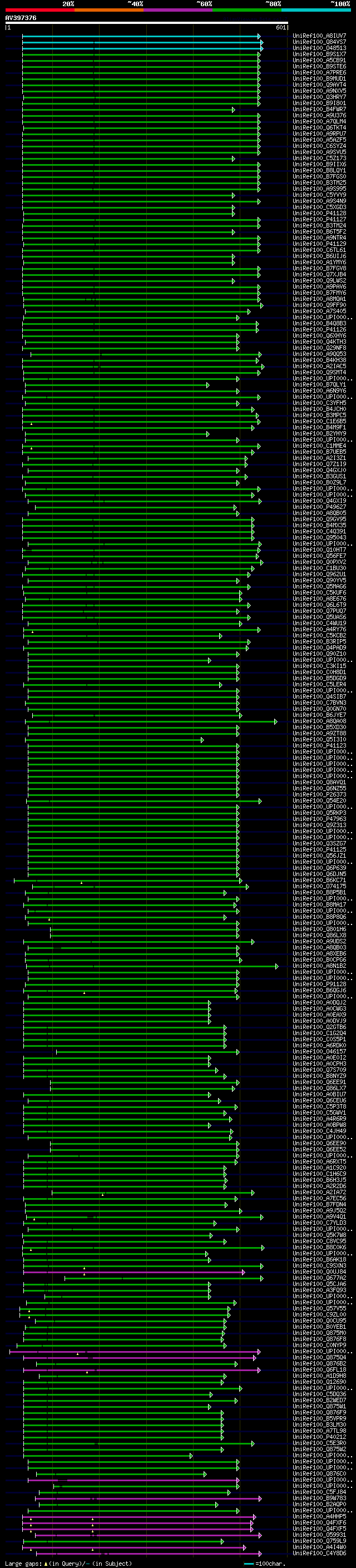This screenshot has width=356, height=1568.
Task: Select the label UniRef100_A7PRE6
Action: [319, 72]
